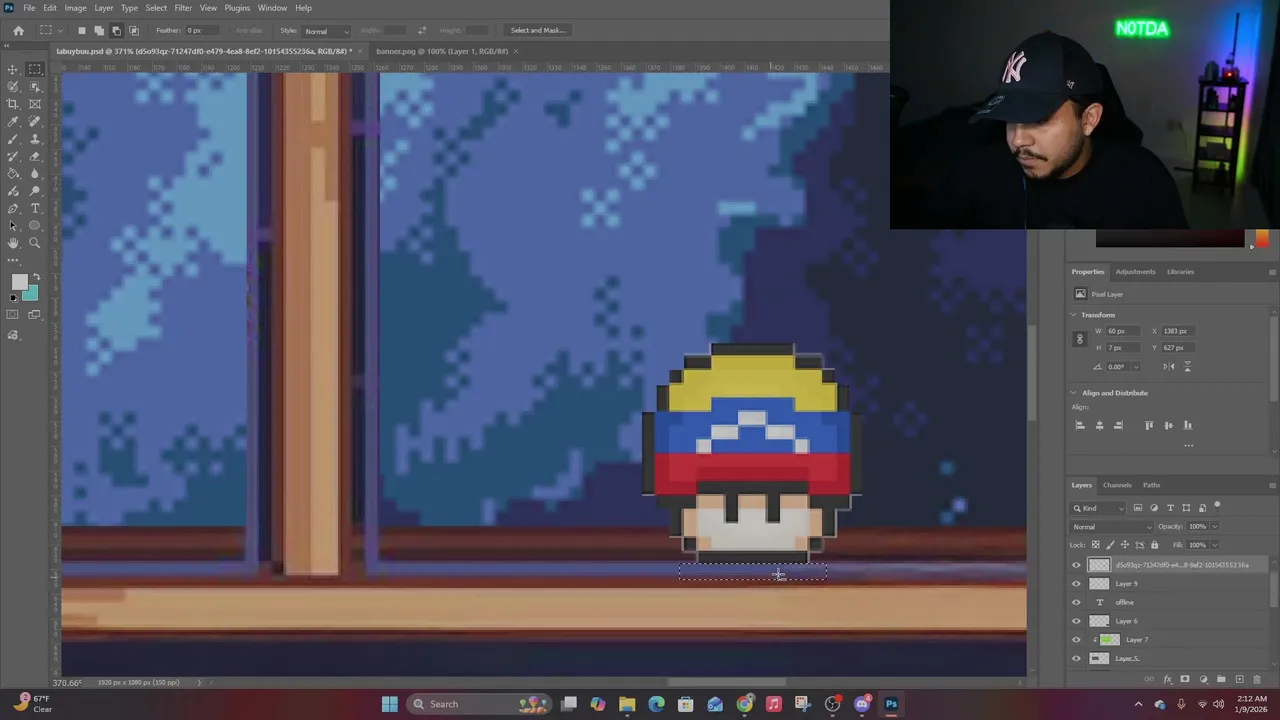Screen dimensions: 1280x720
Task: Select the Spot Healing Brush tool
Action: pos(35,121)
